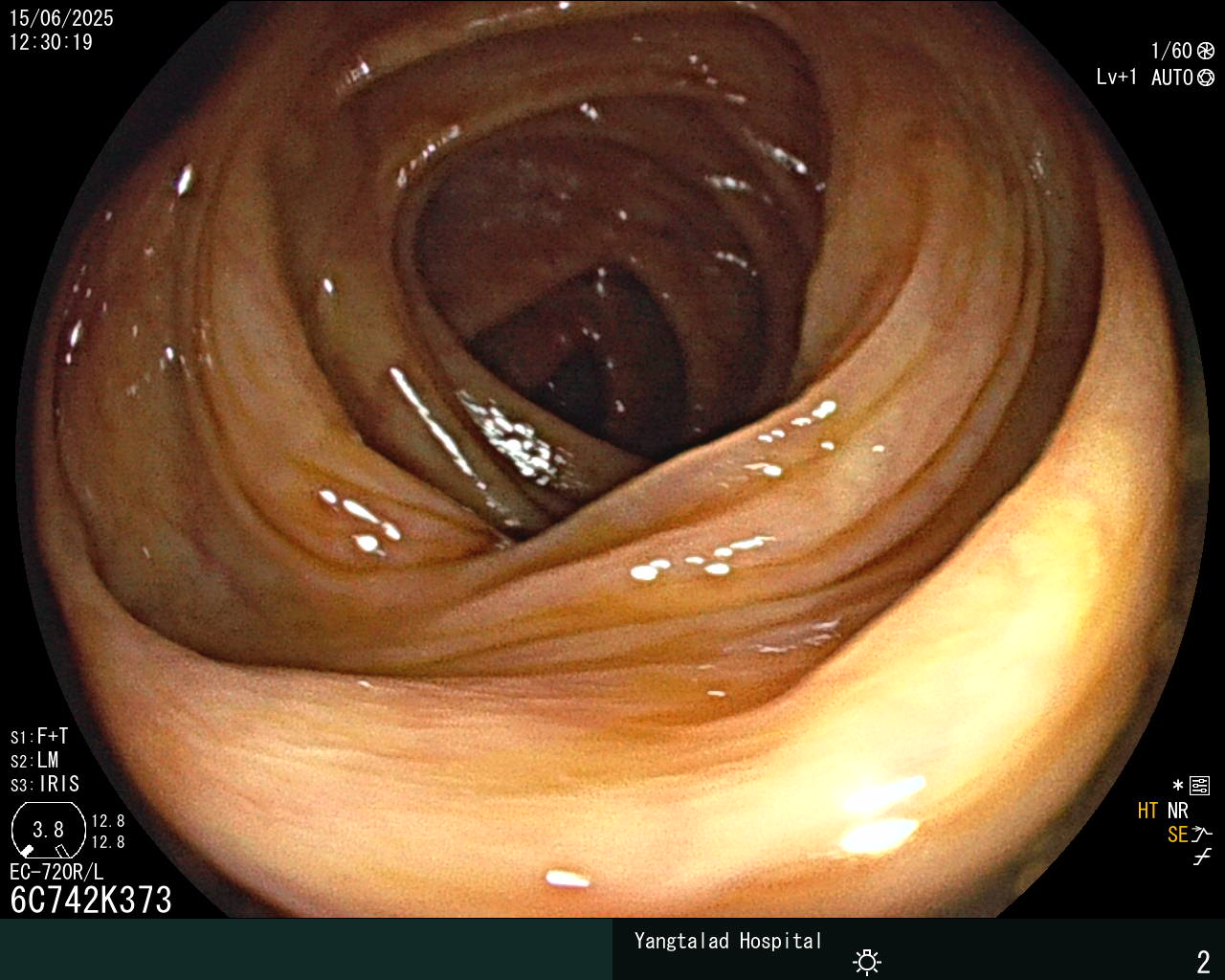Screen dimensions: 1225x980
Task: Click the date 15/06/2025
Action: click(x=61, y=18)
